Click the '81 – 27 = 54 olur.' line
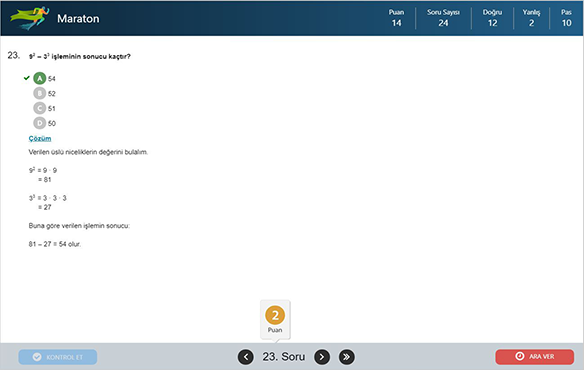 tap(55, 244)
